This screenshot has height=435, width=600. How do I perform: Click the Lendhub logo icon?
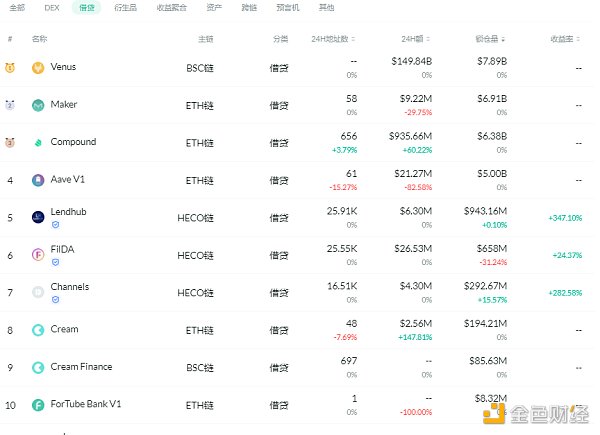pyautogui.click(x=38, y=216)
